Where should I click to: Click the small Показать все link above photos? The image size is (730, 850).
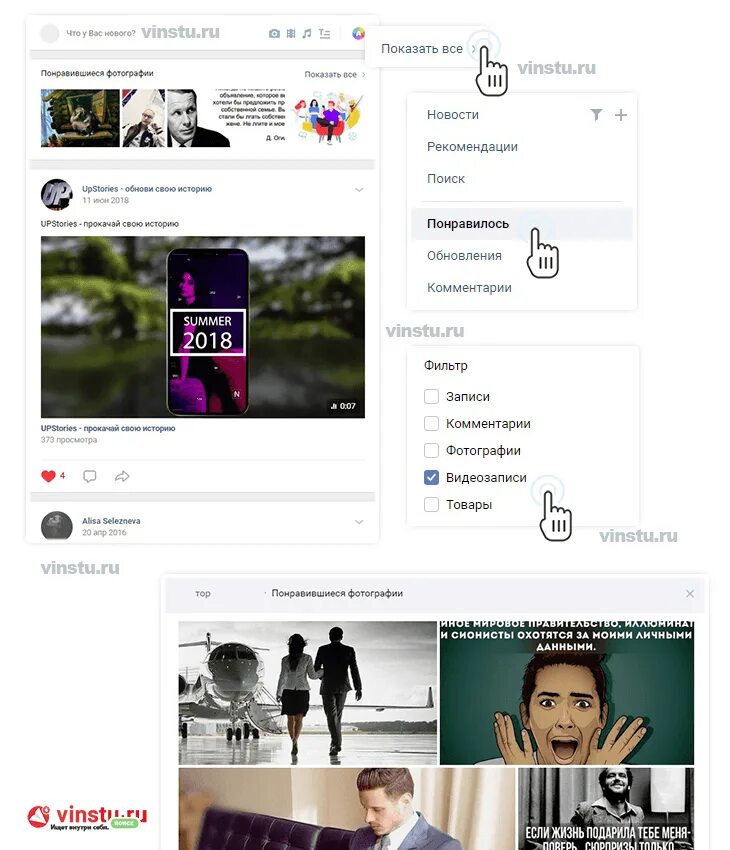tap(334, 74)
